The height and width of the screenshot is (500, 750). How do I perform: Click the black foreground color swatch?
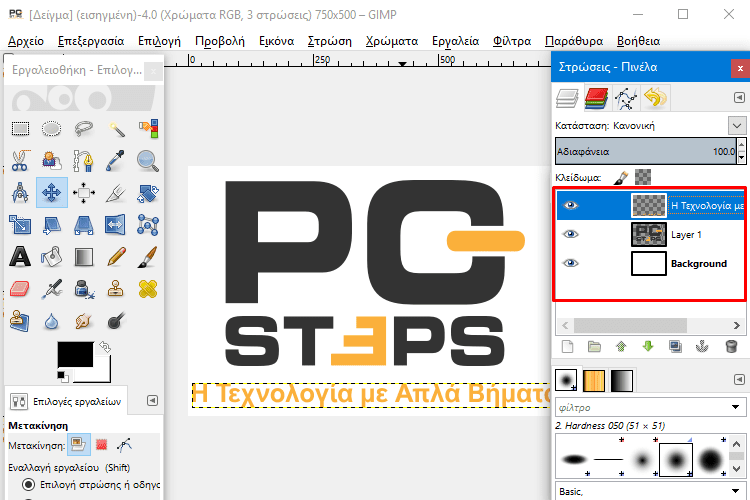[75, 355]
